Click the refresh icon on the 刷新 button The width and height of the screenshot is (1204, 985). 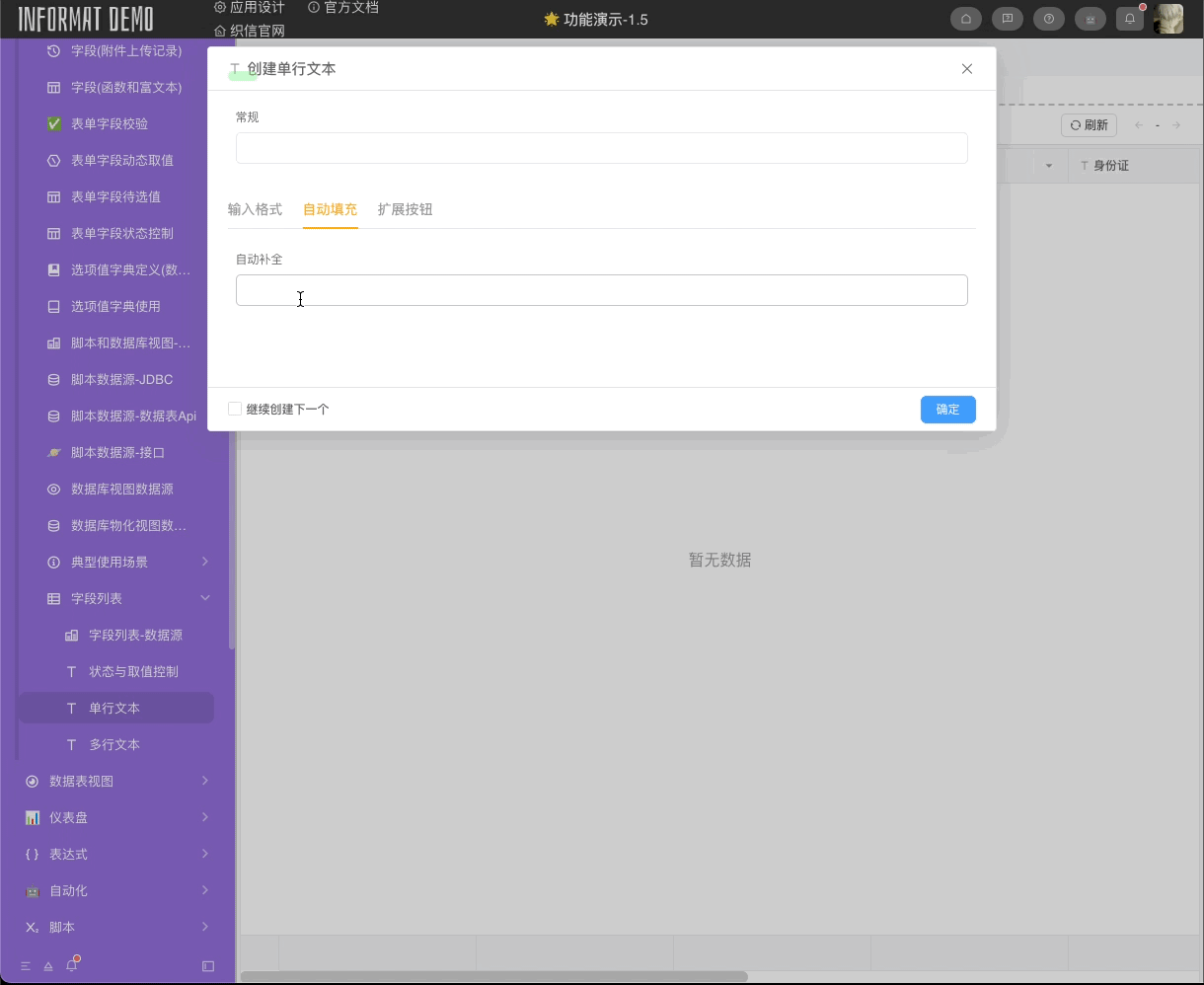1074,124
